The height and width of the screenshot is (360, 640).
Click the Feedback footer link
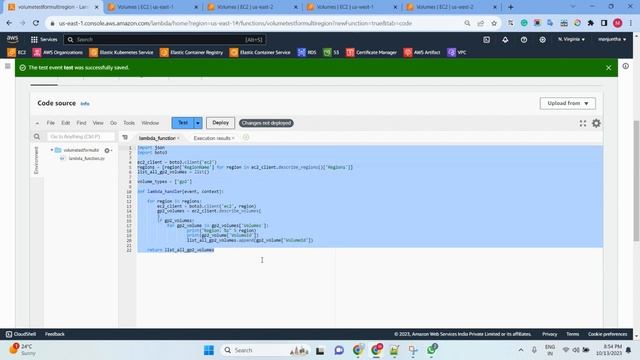click(55, 334)
